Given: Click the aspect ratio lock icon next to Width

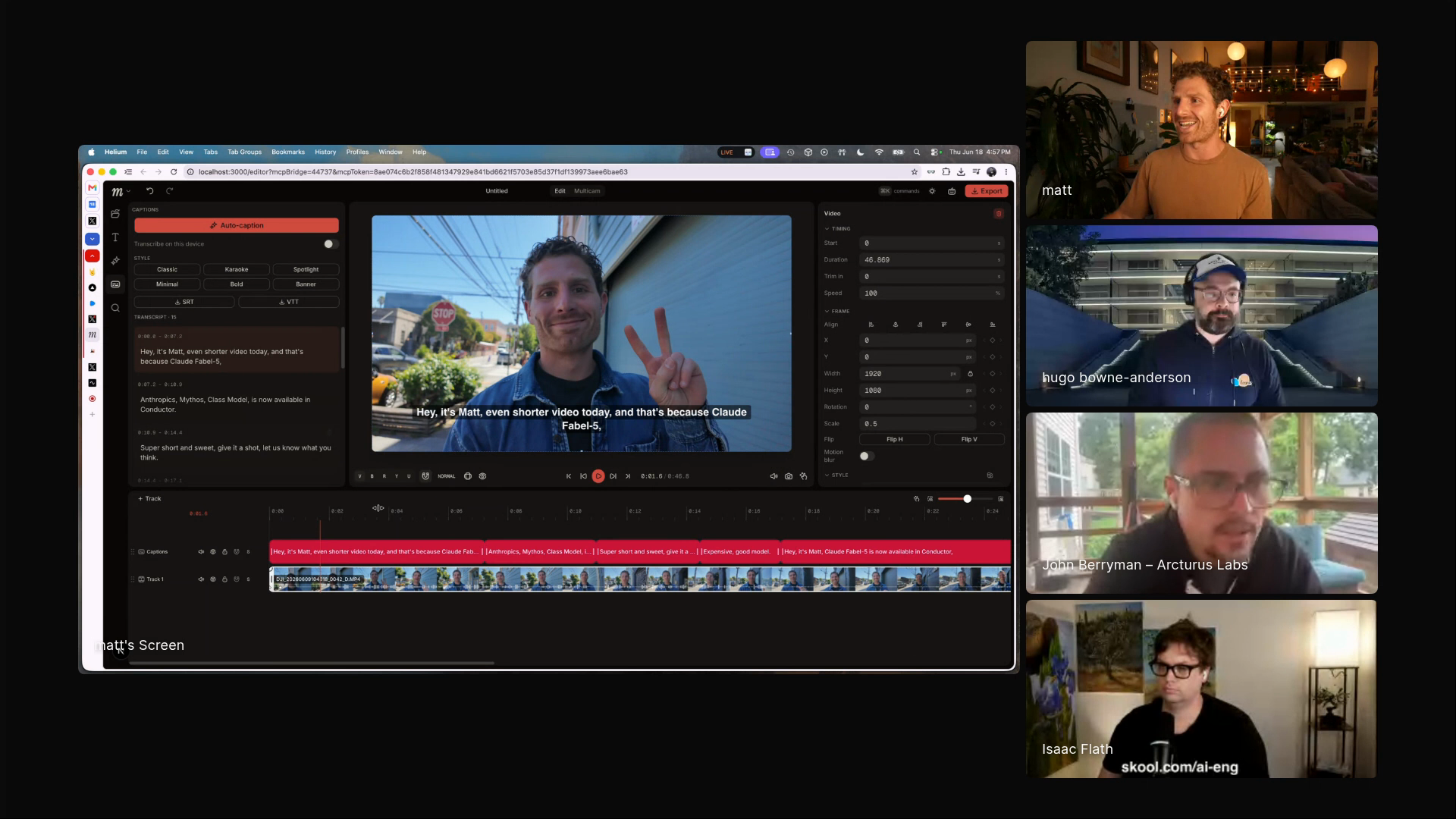Looking at the screenshot, I should pos(970,374).
